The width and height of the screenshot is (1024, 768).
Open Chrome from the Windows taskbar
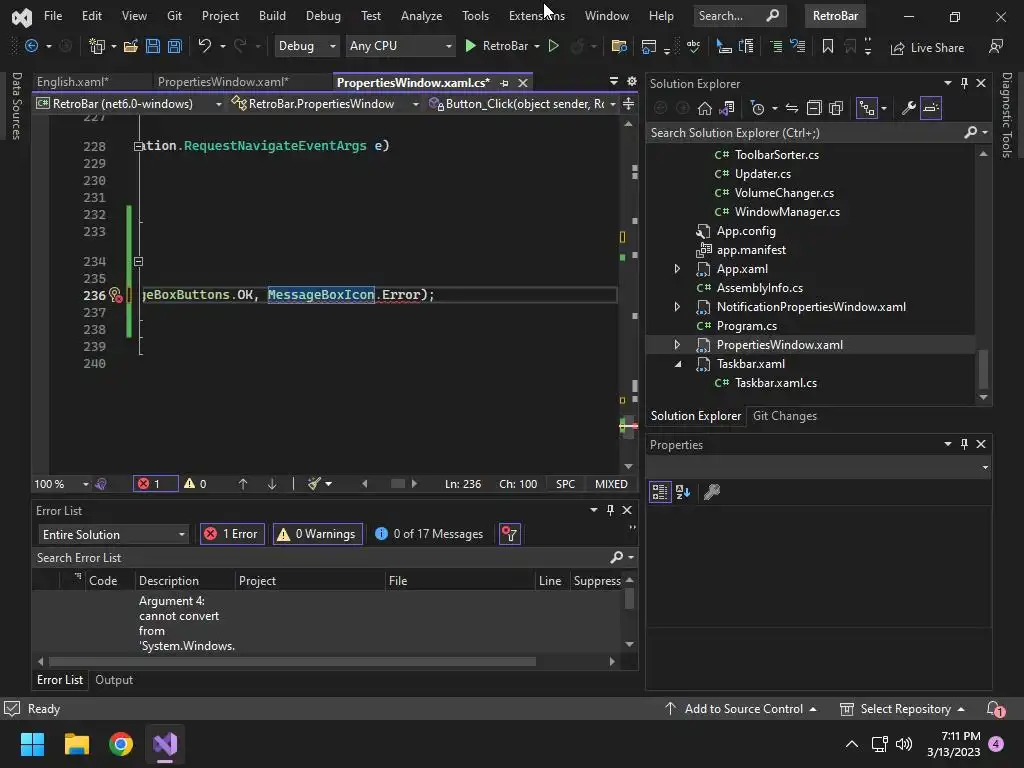[121, 744]
